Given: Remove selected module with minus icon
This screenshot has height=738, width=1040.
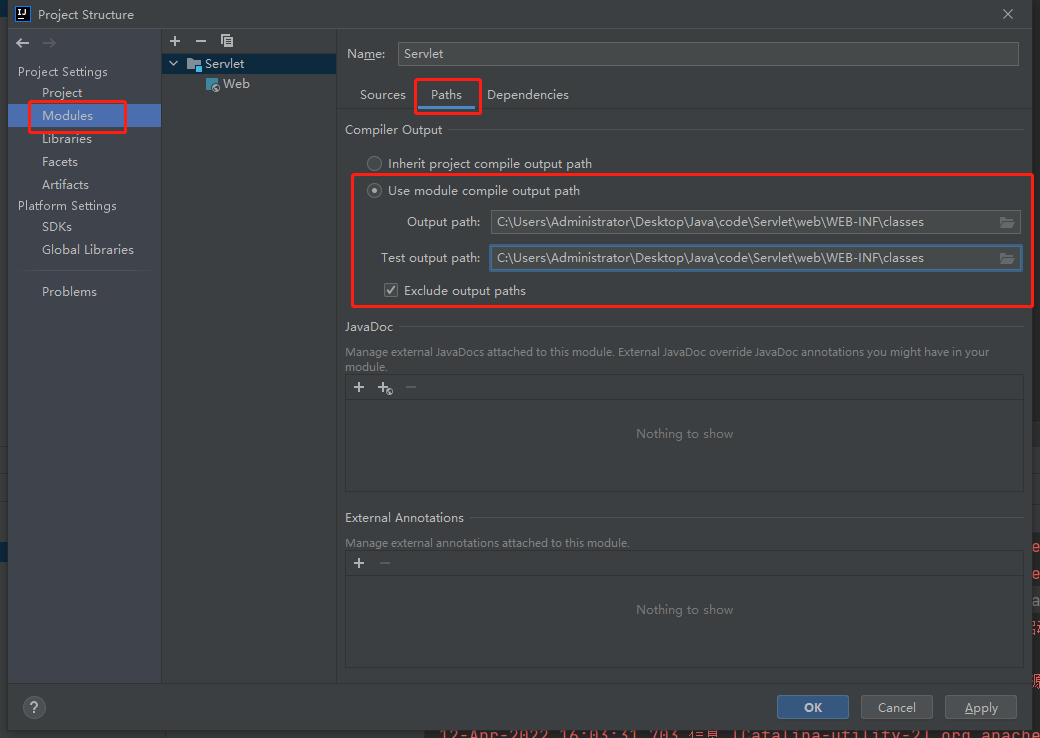Looking at the screenshot, I should (x=201, y=41).
